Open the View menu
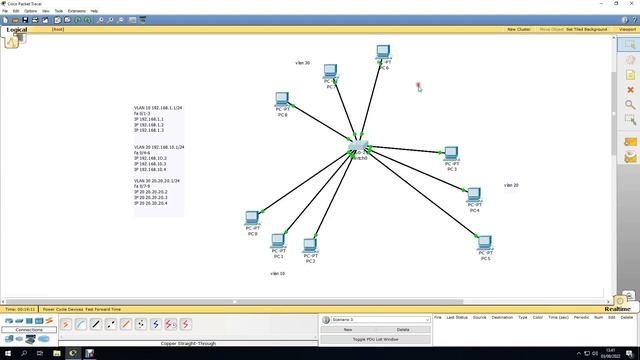The height and width of the screenshot is (360, 640). tap(46, 11)
